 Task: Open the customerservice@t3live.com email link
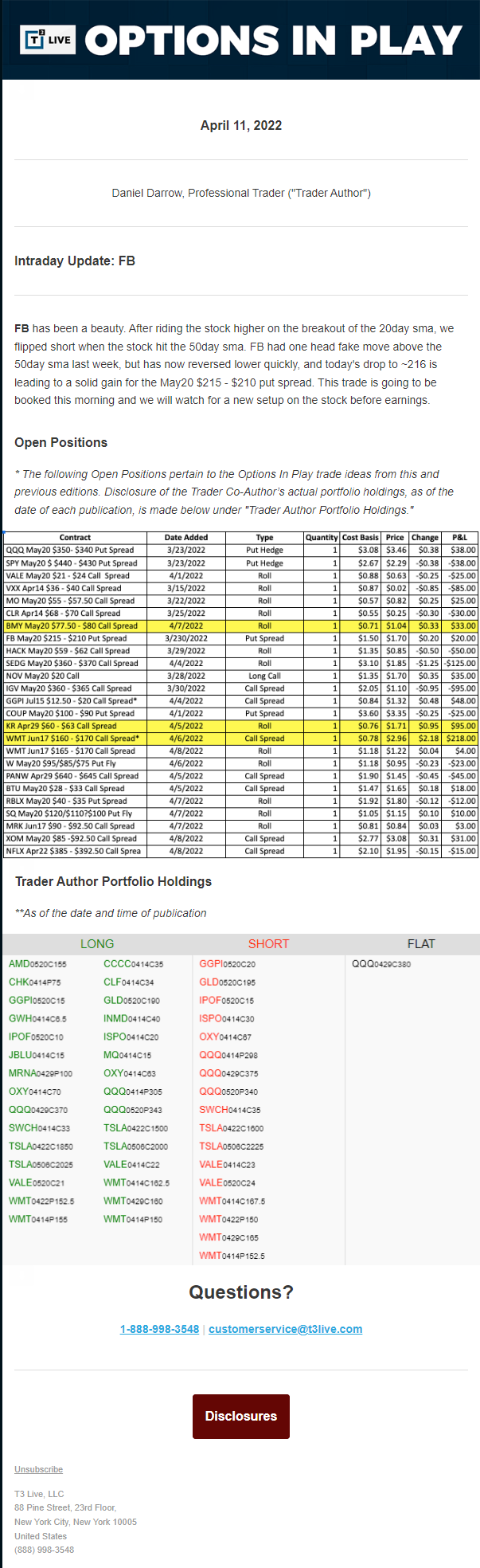pyautogui.click(x=285, y=1329)
